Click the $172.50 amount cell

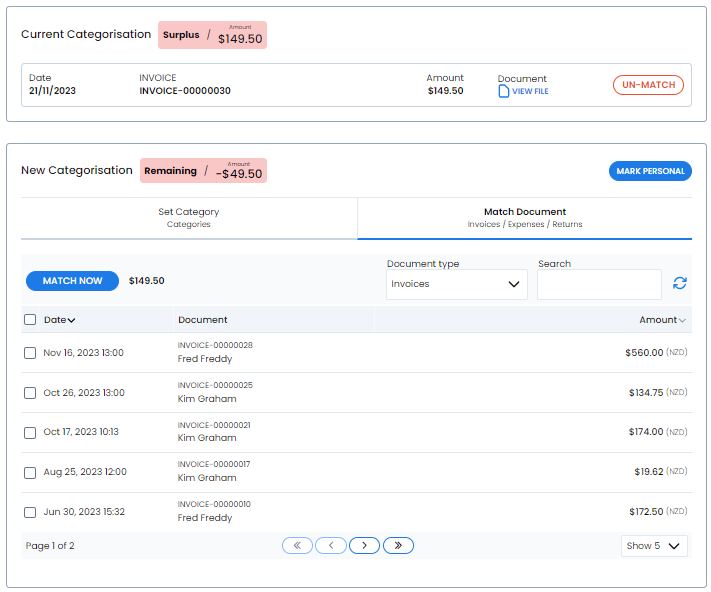coord(646,511)
